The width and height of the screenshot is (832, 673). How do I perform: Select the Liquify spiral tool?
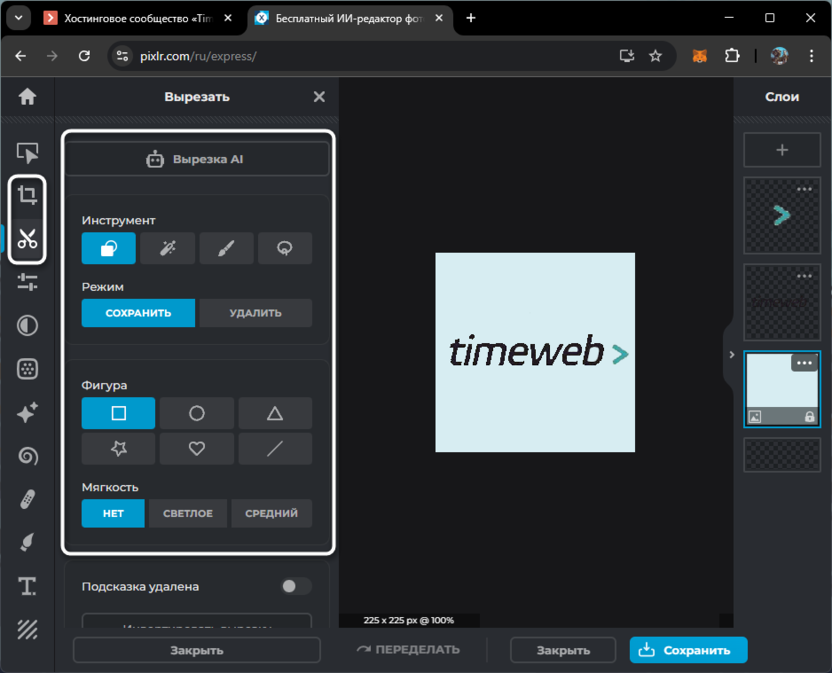pyautogui.click(x=27, y=456)
